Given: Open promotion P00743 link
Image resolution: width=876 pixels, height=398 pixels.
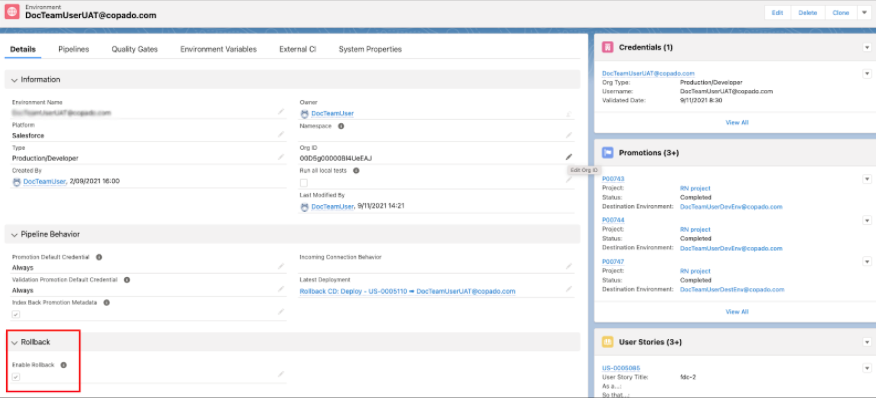Looking at the screenshot, I should (x=613, y=179).
